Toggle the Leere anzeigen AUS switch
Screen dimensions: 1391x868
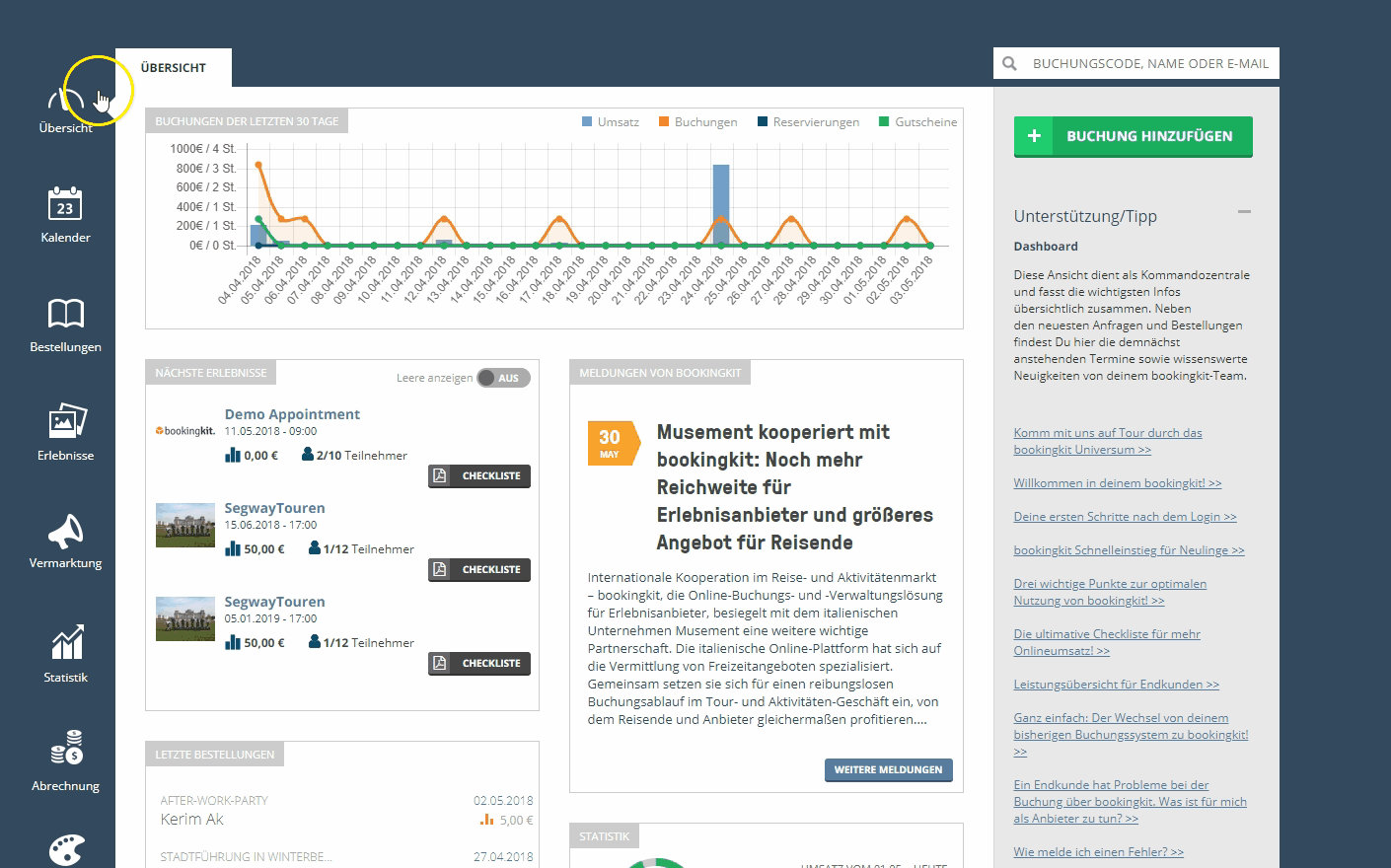(x=503, y=378)
